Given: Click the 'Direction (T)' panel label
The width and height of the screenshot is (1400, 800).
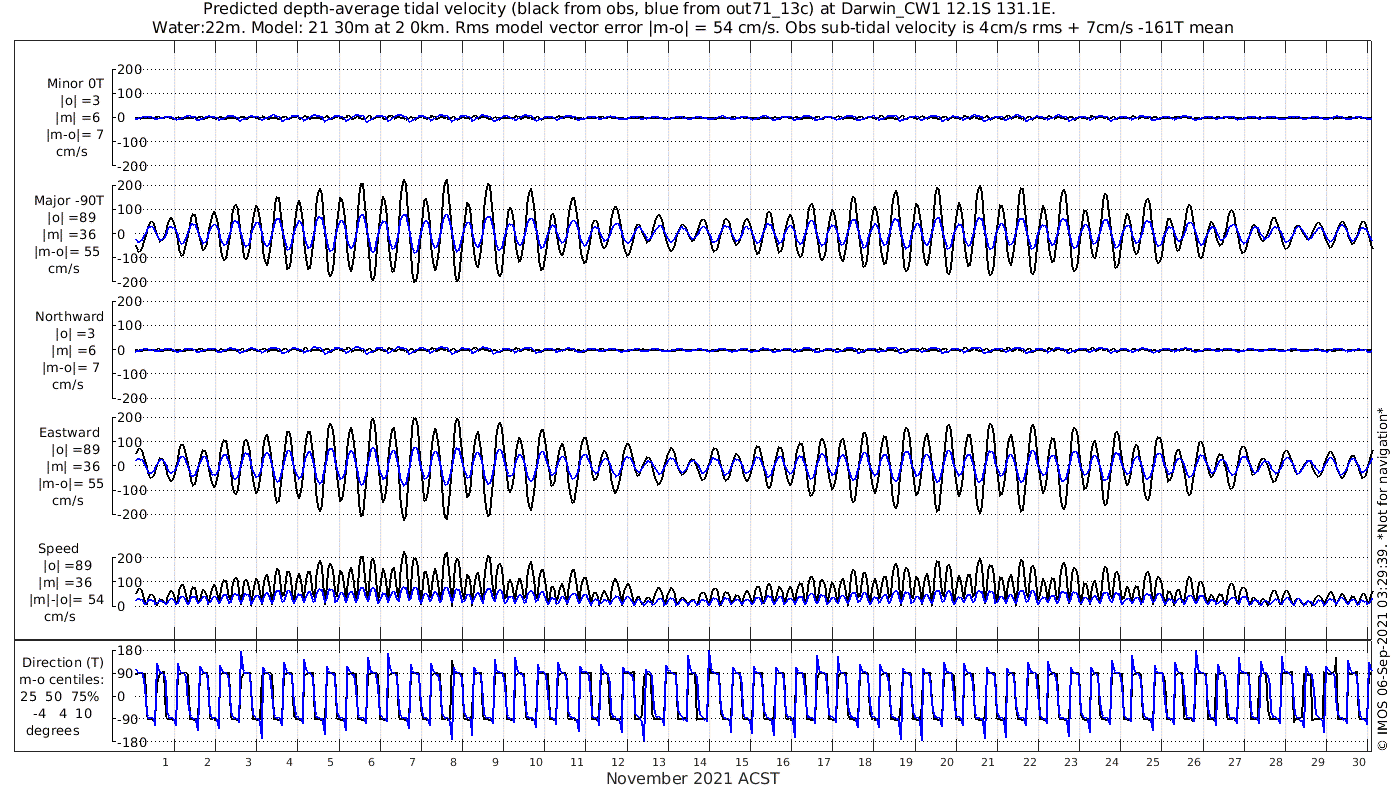Looking at the screenshot, I should click(62, 662).
